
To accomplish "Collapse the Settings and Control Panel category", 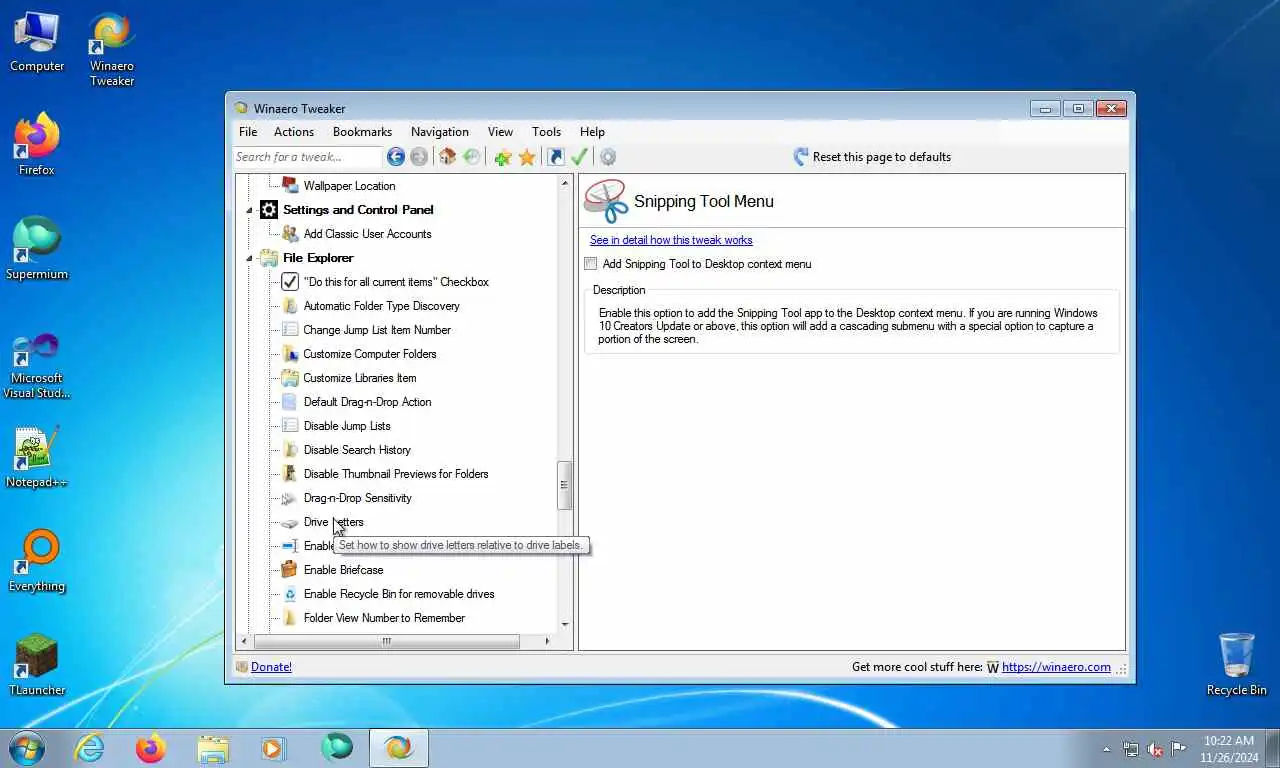I will pyautogui.click(x=250, y=210).
